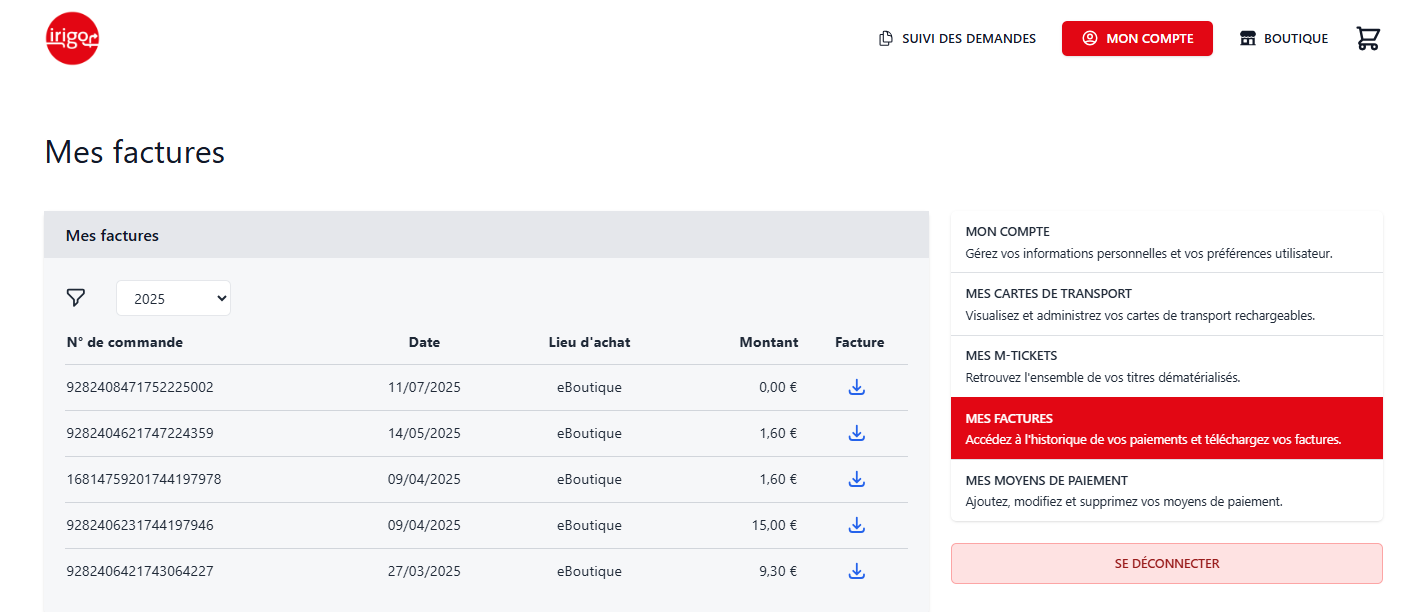Image resolution: width=1408 pixels, height=612 pixels.
Task: Select Mon Compte in side menu
Action: click(1166, 242)
